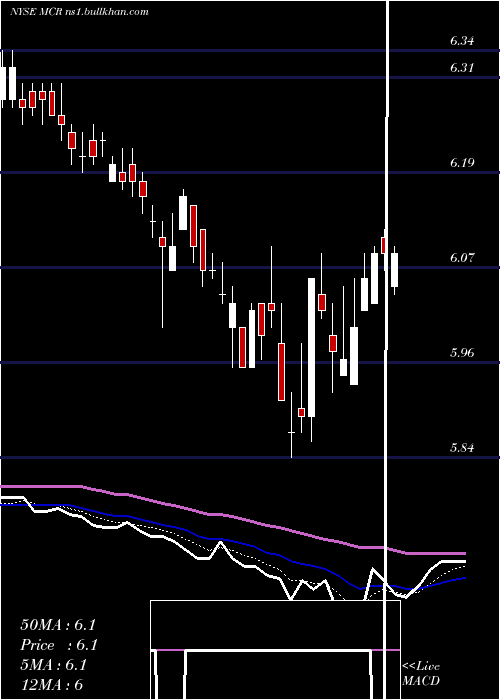This screenshot has height=700, width=500.
Task: Click the NYSE MCR ns1.bullkhan.com header text
Action: [x=79, y=12]
